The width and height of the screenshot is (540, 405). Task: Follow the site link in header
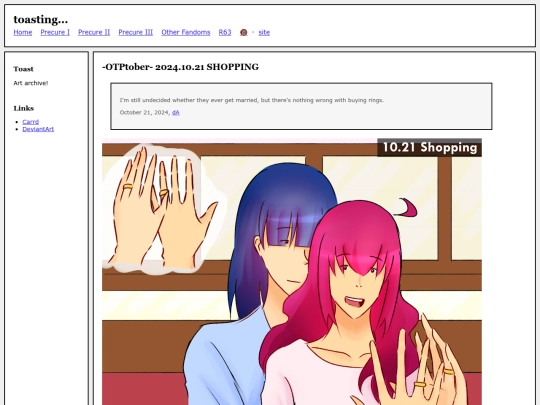[x=264, y=32]
